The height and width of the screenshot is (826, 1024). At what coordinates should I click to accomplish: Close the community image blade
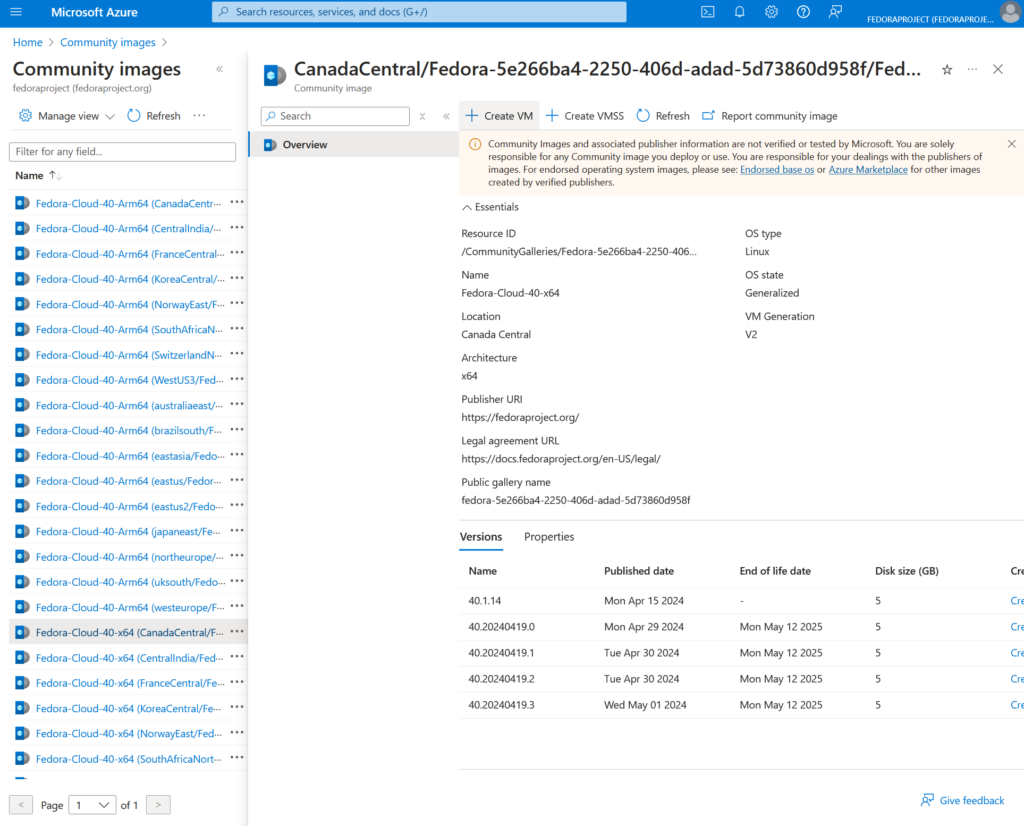coord(998,69)
